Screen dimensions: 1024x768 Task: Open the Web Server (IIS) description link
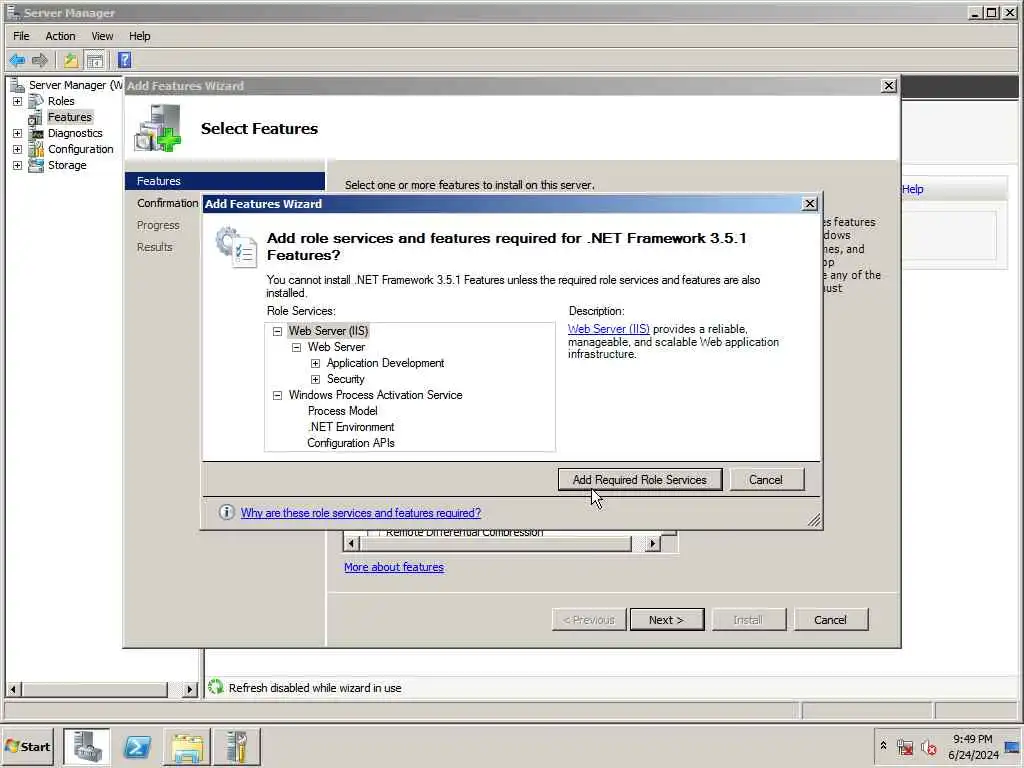(x=609, y=329)
